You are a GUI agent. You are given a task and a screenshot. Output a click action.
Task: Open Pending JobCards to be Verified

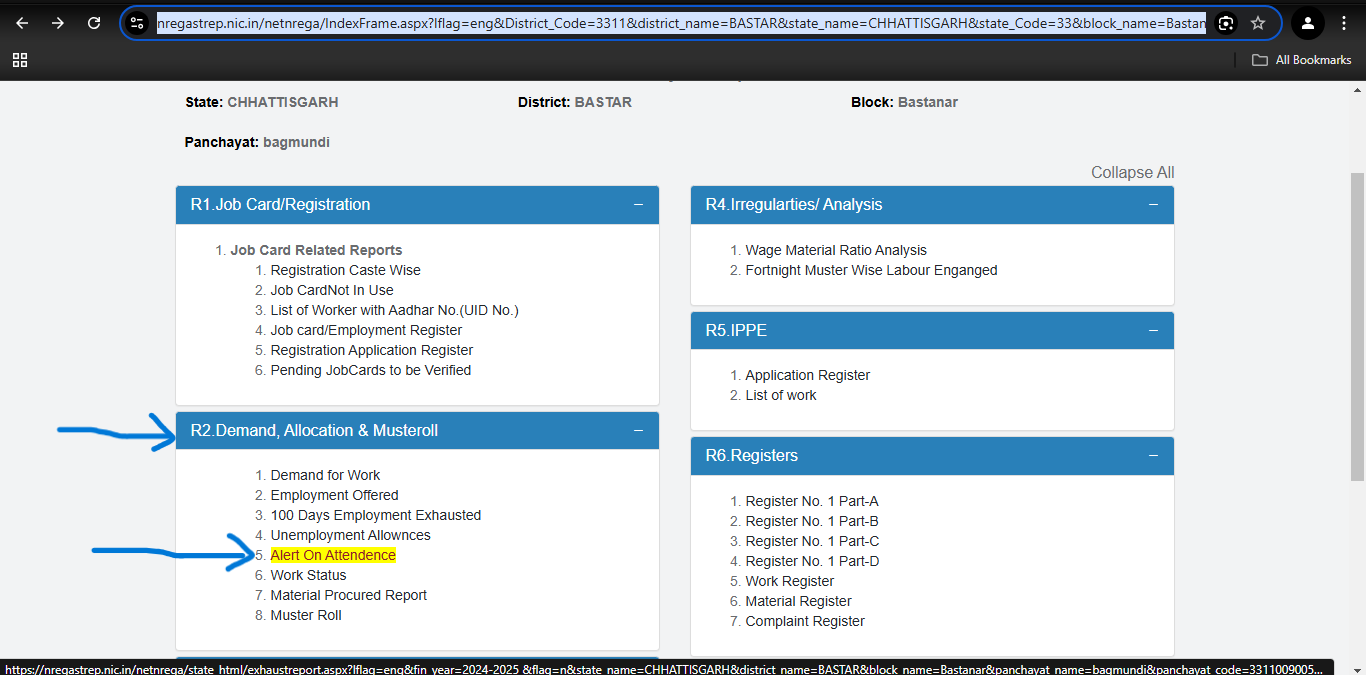371,370
